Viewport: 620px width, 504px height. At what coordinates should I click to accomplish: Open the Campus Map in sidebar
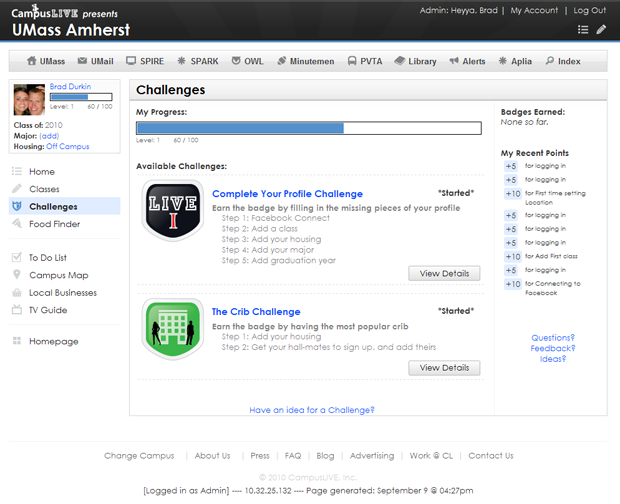(58, 275)
